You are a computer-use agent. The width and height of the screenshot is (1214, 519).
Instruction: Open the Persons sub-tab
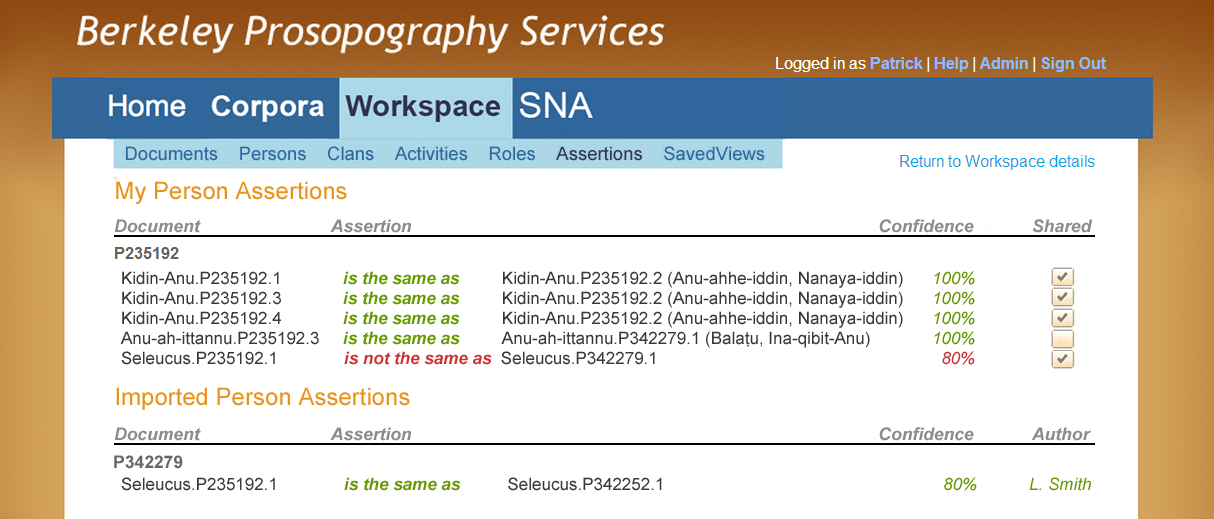point(272,154)
